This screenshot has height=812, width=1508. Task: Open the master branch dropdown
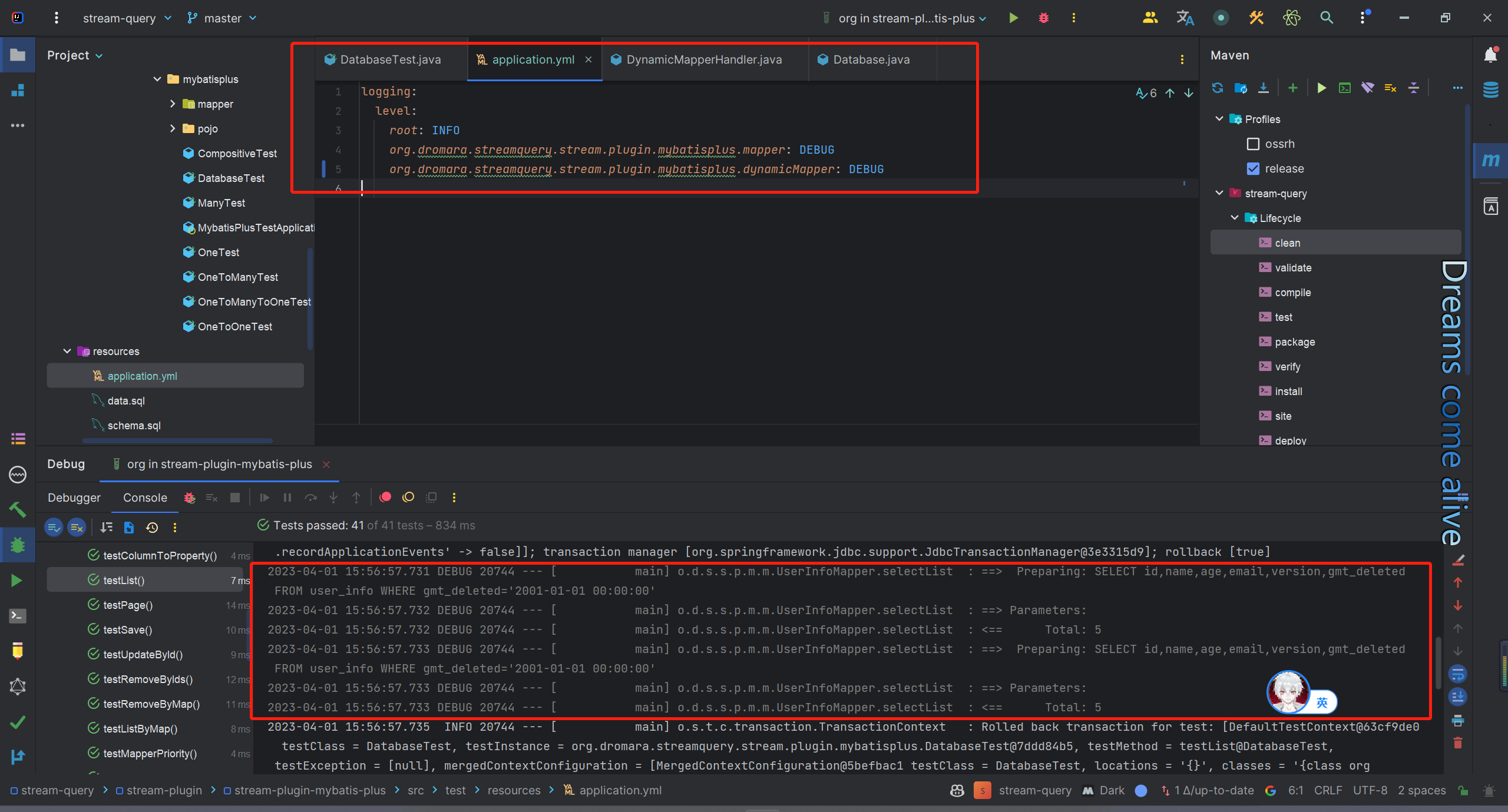(x=223, y=18)
